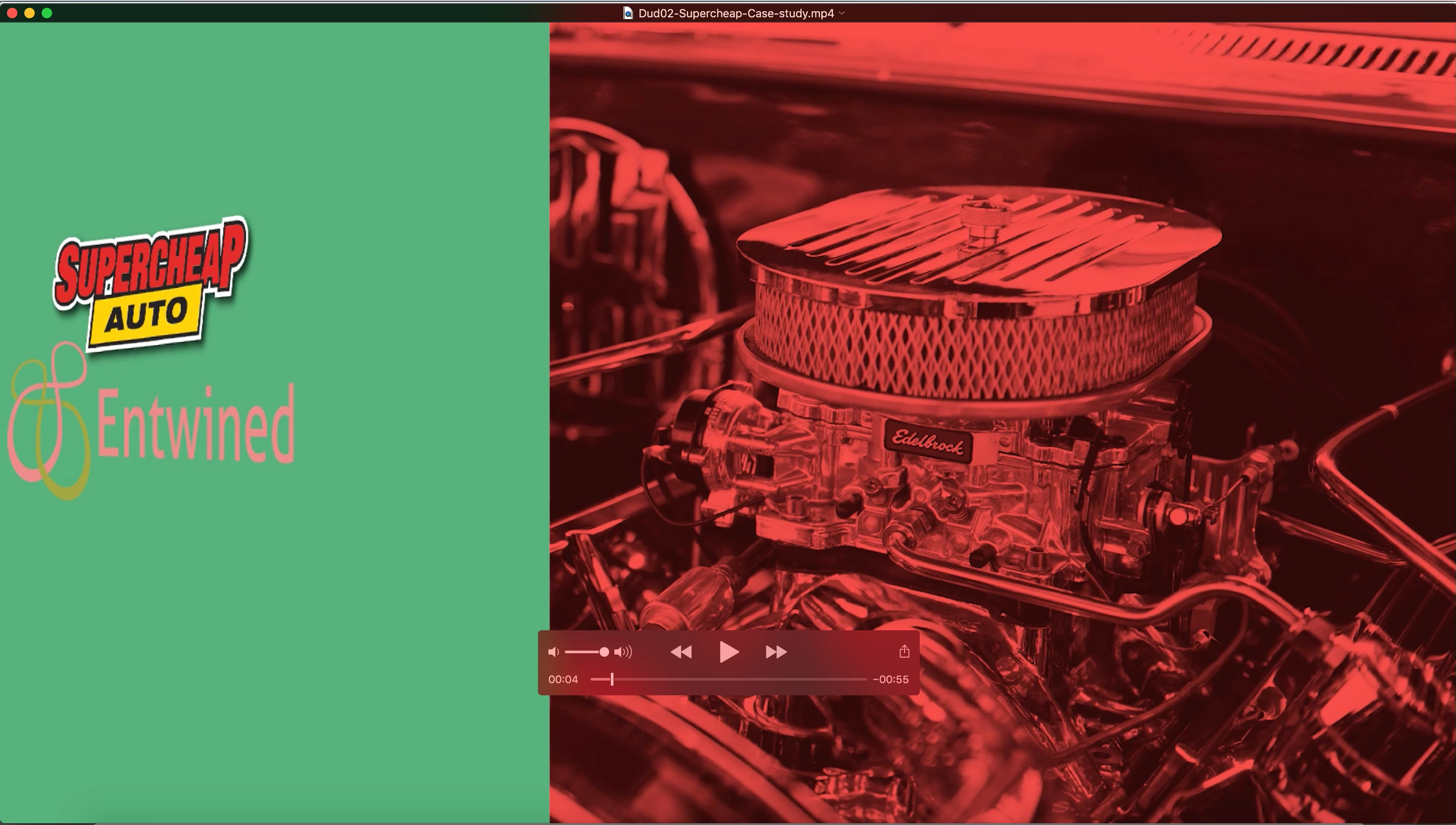The image size is (1456, 825).
Task: Click the low-volume speaker icon
Action: point(553,652)
